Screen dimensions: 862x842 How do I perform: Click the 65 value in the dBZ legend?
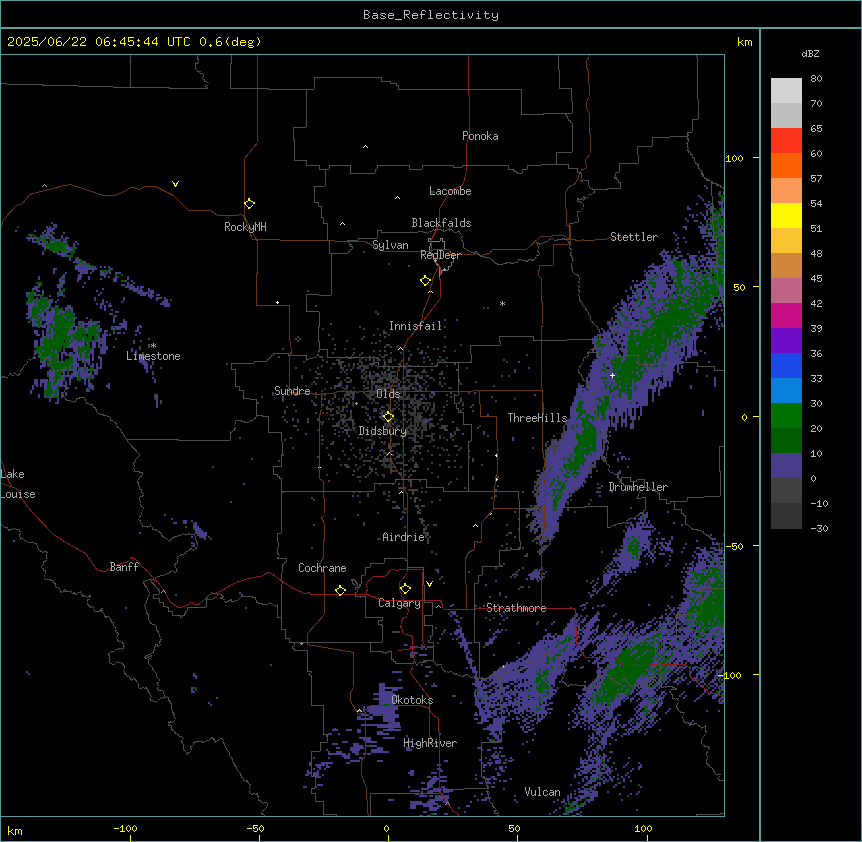[816, 128]
